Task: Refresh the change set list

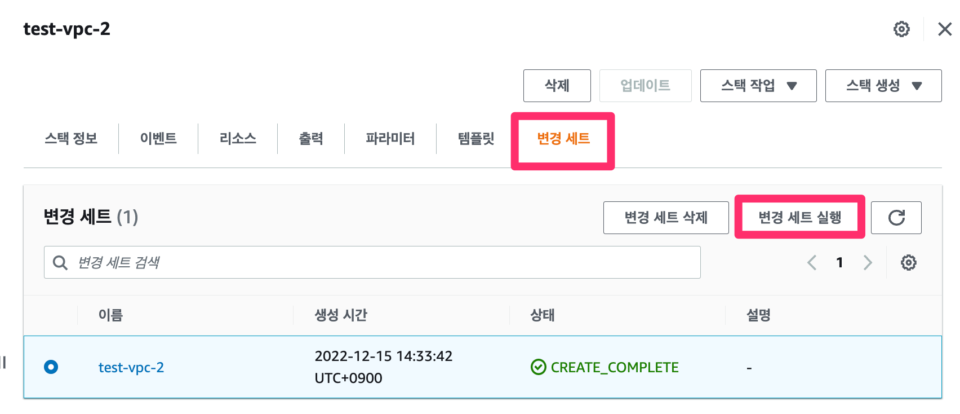Action: pos(896,217)
